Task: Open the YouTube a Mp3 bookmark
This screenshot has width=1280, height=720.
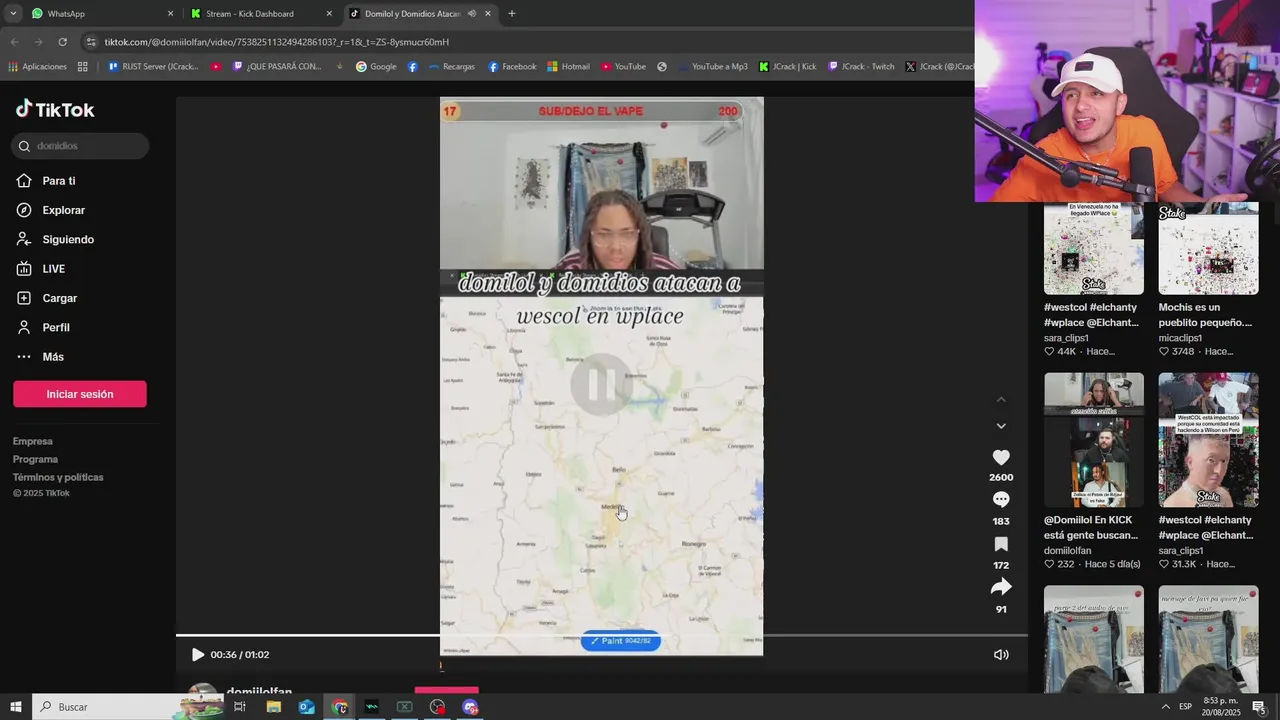Action: click(x=712, y=67)
